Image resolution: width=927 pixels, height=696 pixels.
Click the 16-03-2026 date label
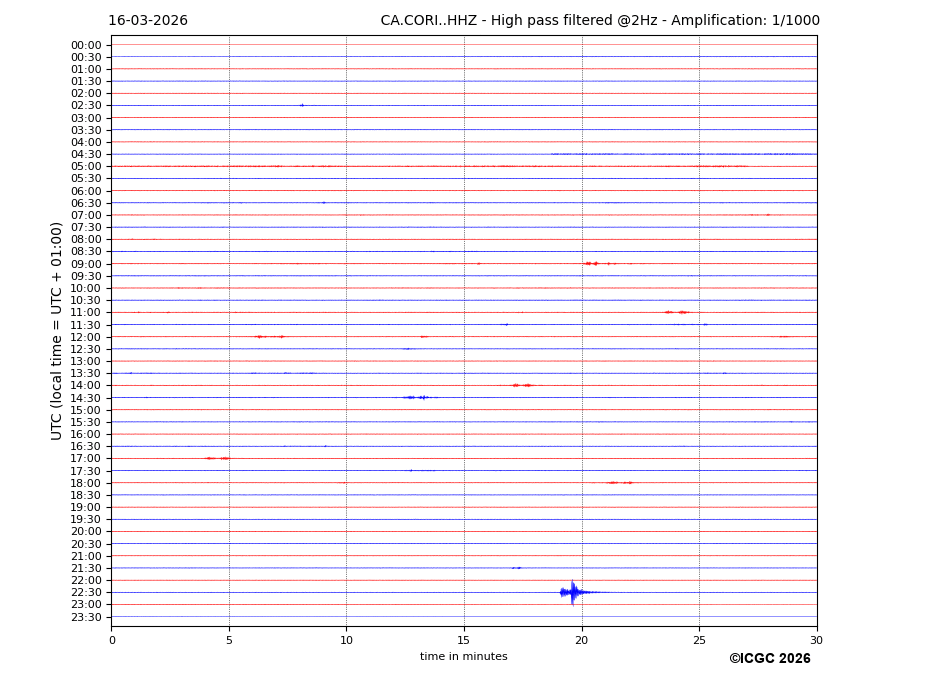click(x=148, y=21)
